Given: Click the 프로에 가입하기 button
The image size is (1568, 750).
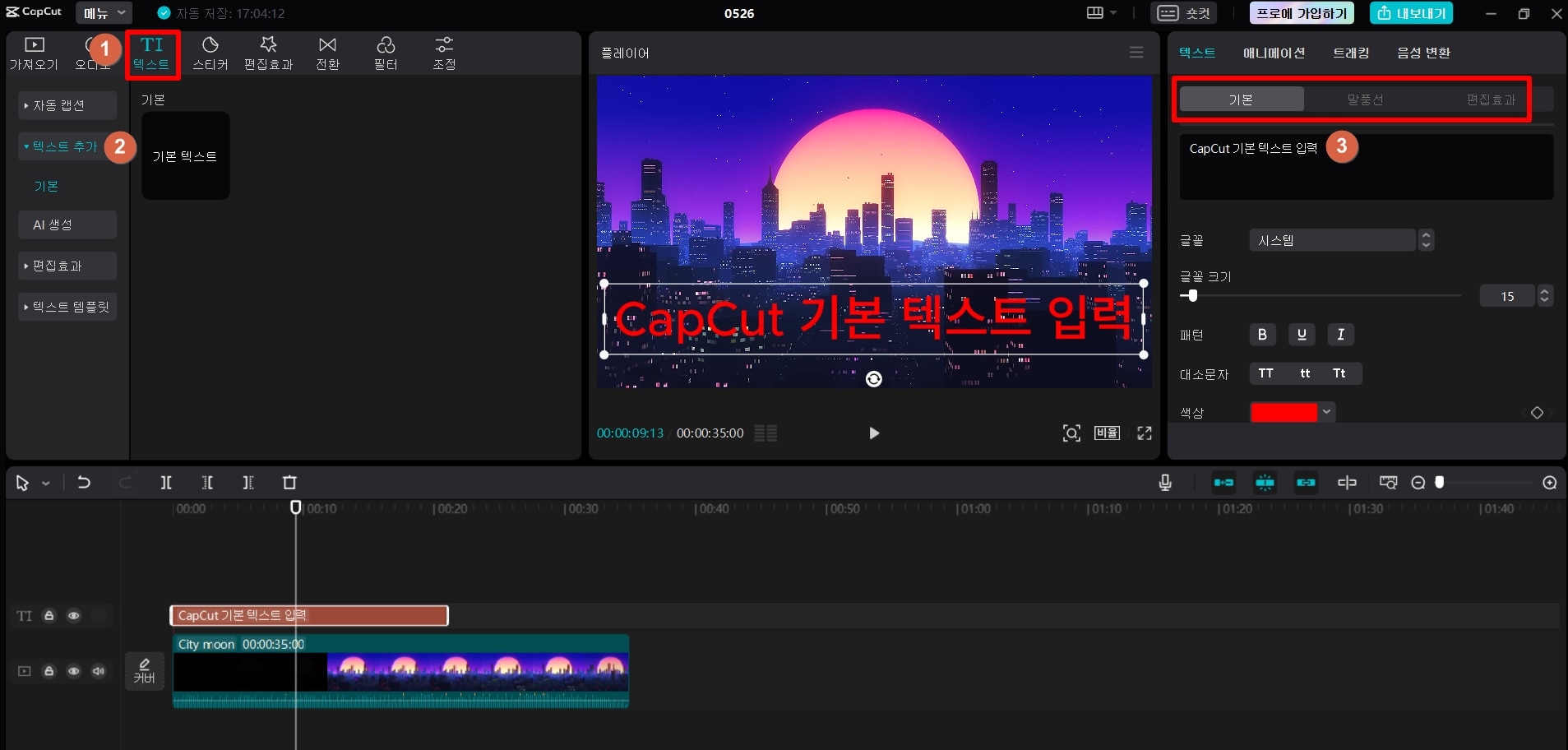Looking at the screenshot, I should [1302, 13].
